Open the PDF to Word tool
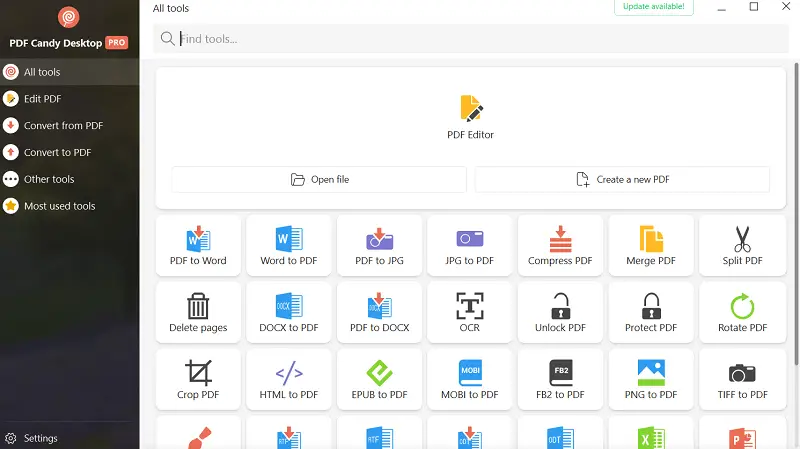 tap(198, 245)
